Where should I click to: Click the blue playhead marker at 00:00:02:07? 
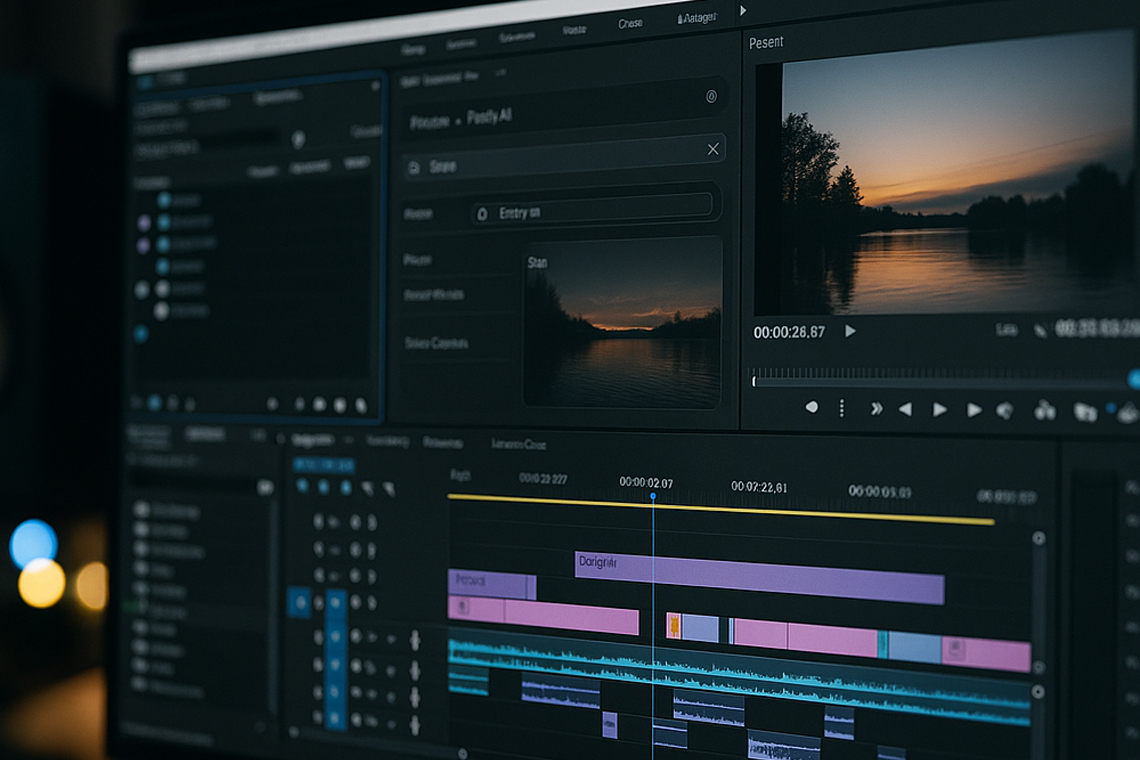[653, 496]
